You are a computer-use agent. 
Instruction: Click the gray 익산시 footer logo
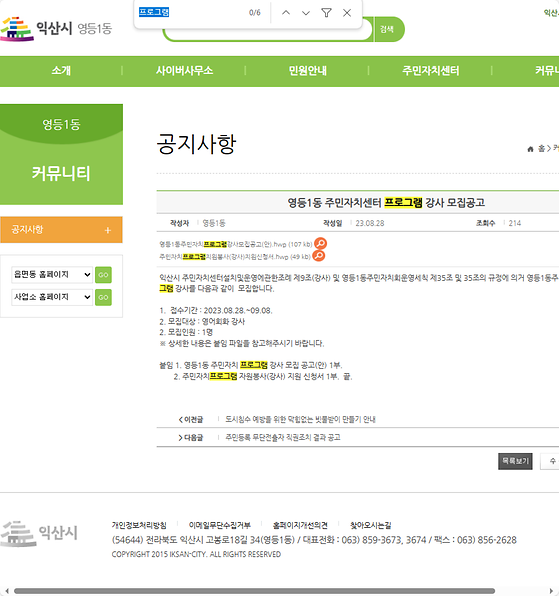(x=39, y=534)
